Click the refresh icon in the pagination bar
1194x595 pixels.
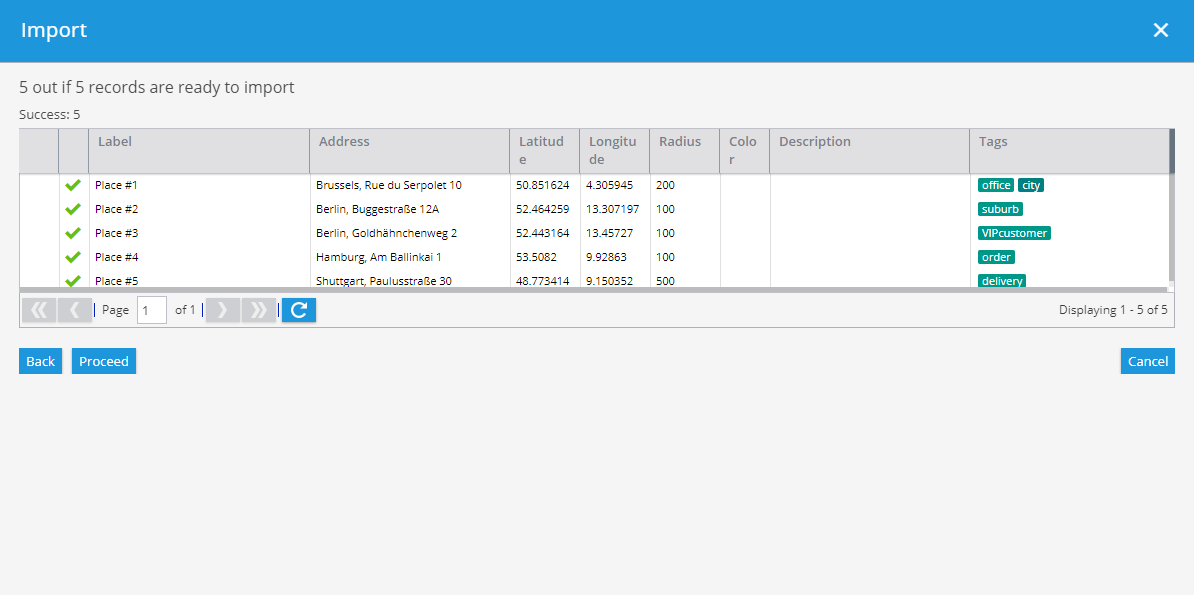point(298,310)
